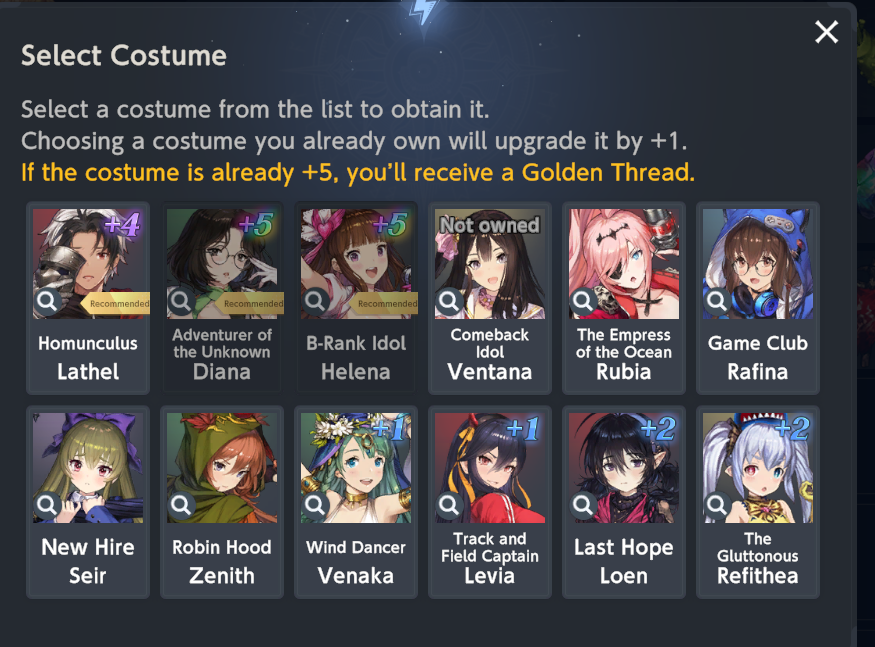
Task: Preview Last Hope Loen via magnifier
Action: (583, 505)
